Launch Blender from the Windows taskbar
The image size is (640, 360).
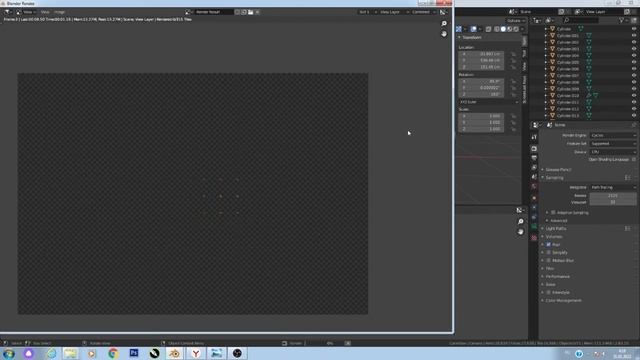click(x=175, y=353)
